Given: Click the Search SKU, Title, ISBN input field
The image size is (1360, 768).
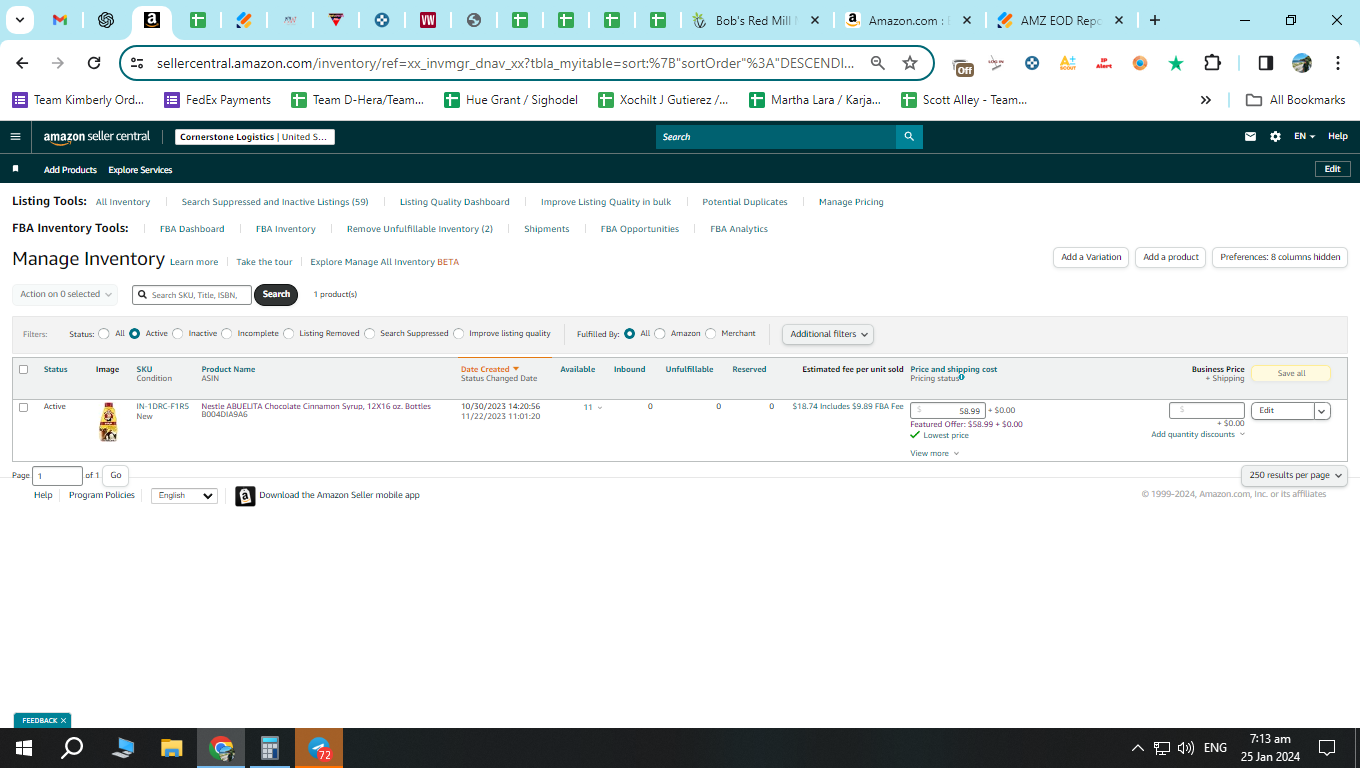Looking at the screenshot, I should pyautogui.click(x=192, y=295).
